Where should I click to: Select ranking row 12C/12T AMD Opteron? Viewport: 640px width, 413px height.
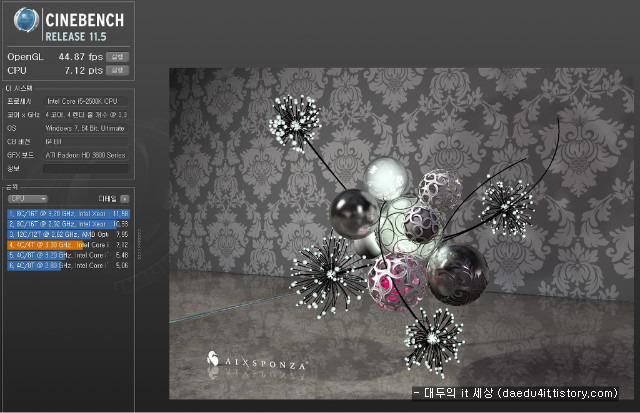pos(69,234)
